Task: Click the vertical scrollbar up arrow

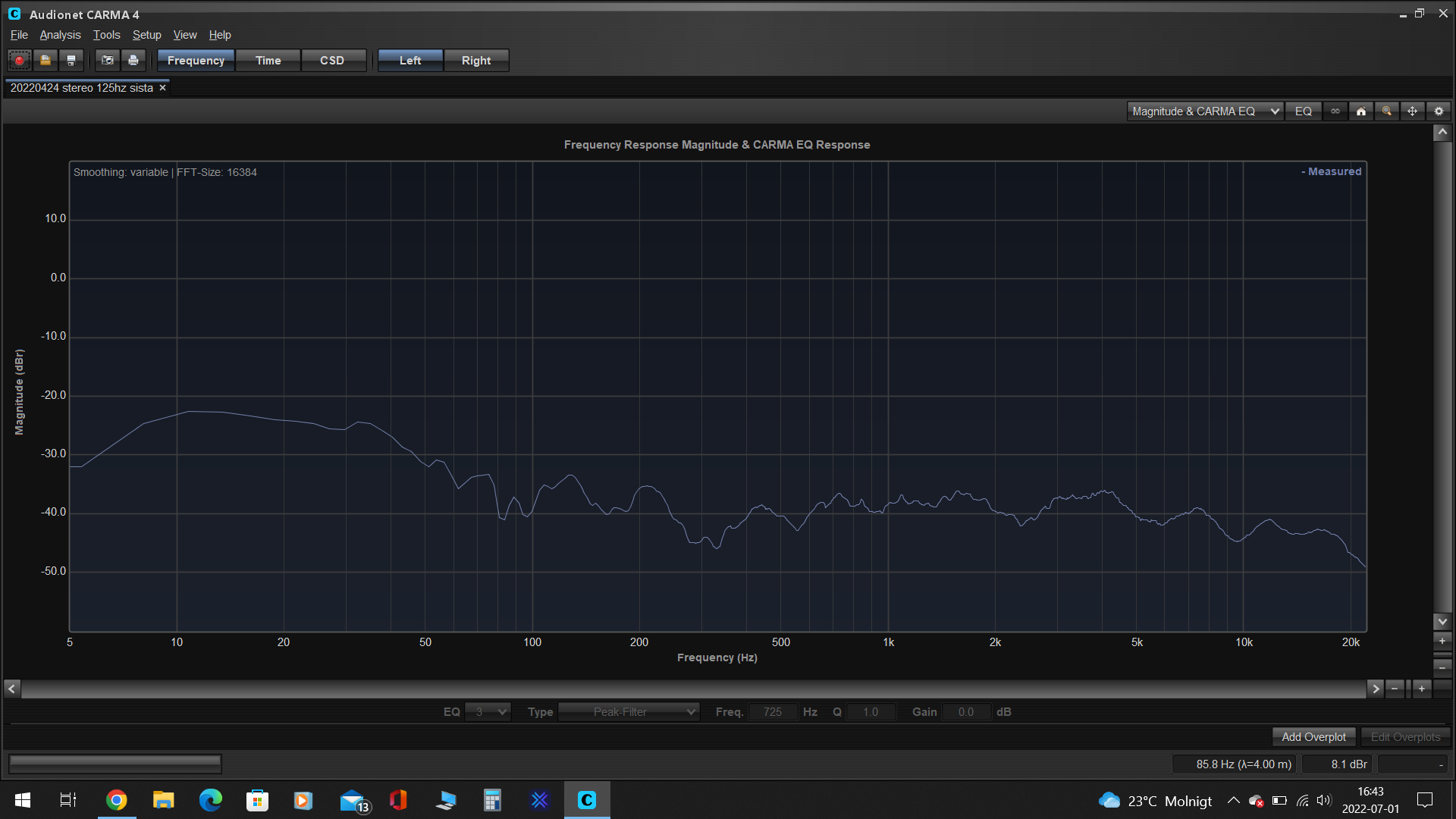Action: tap(1442, 133)
